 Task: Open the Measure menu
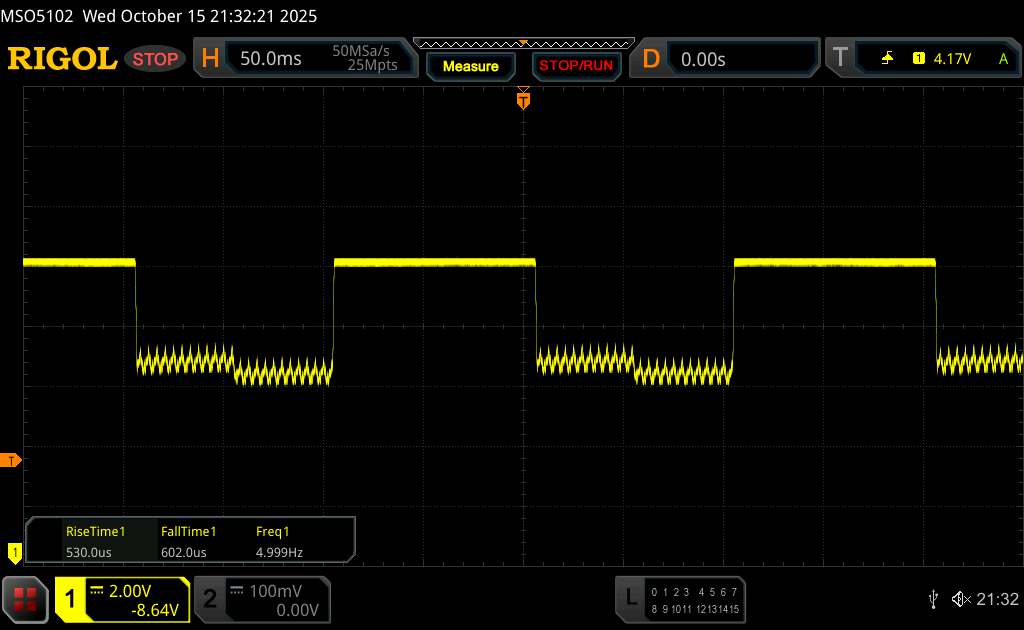coord(470,66)
